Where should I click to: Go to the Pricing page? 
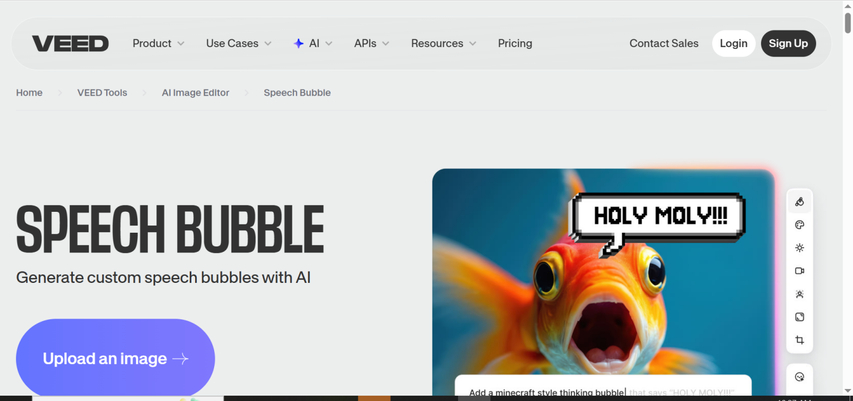(515, 44)
